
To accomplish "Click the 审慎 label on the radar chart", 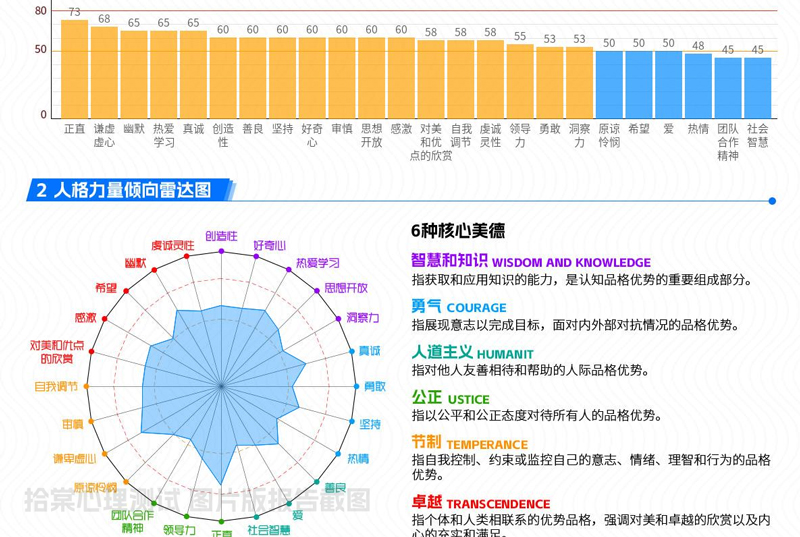I will point(72,424).
